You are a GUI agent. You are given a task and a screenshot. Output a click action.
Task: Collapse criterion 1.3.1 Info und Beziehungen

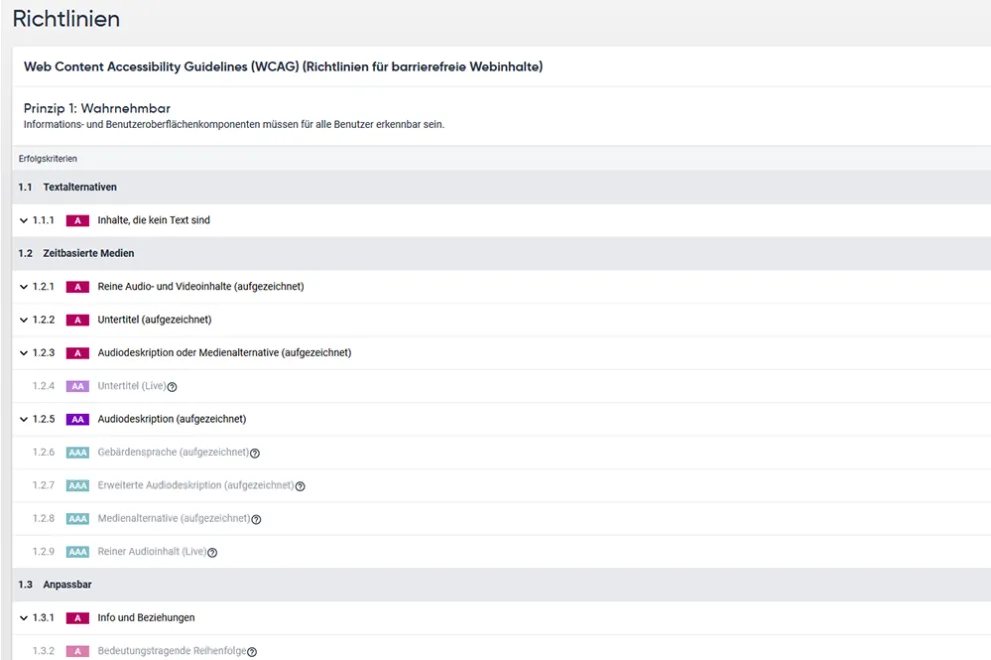(x=22, y=618)
